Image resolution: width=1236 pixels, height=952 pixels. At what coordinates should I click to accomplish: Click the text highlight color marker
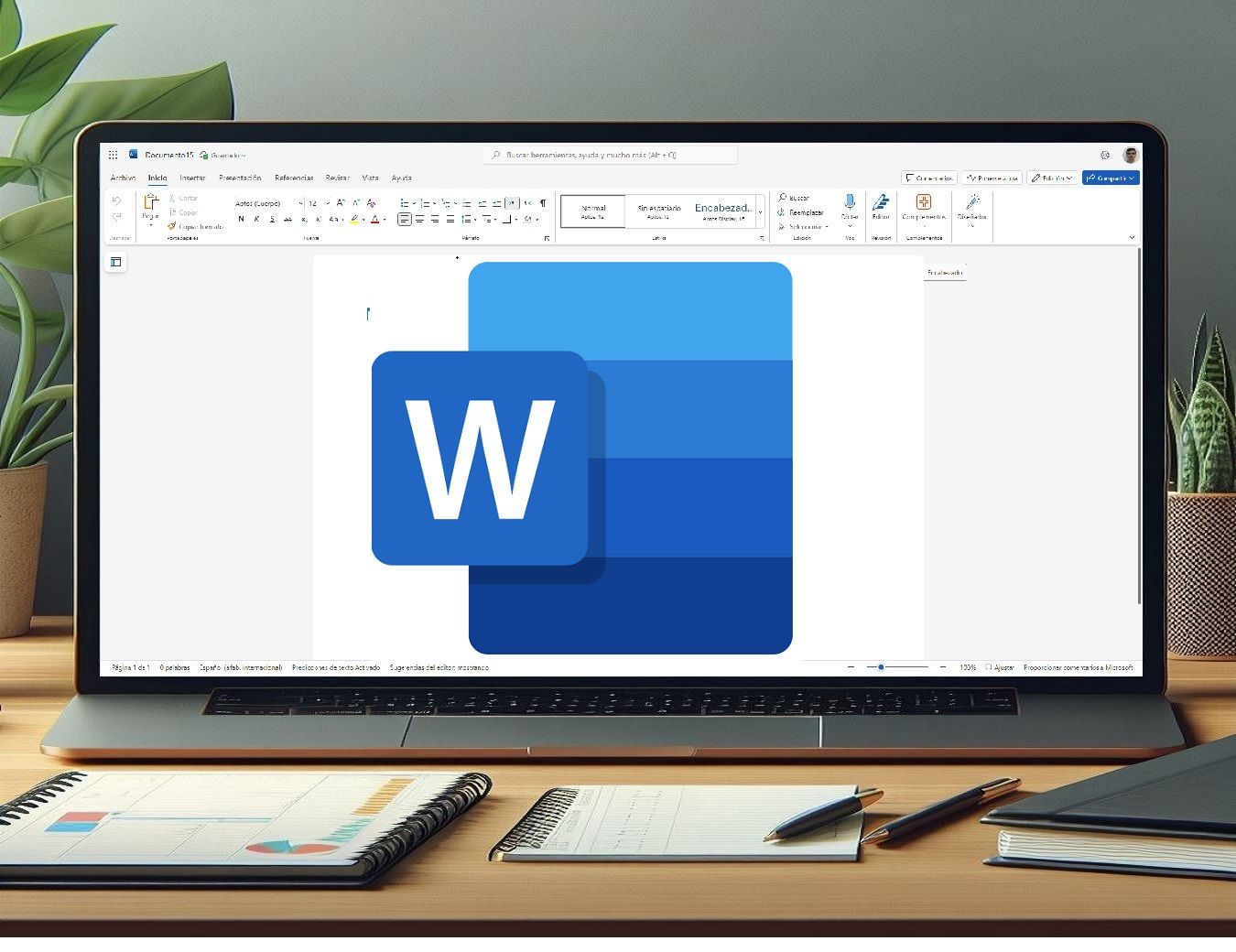(x=354, y=220)
